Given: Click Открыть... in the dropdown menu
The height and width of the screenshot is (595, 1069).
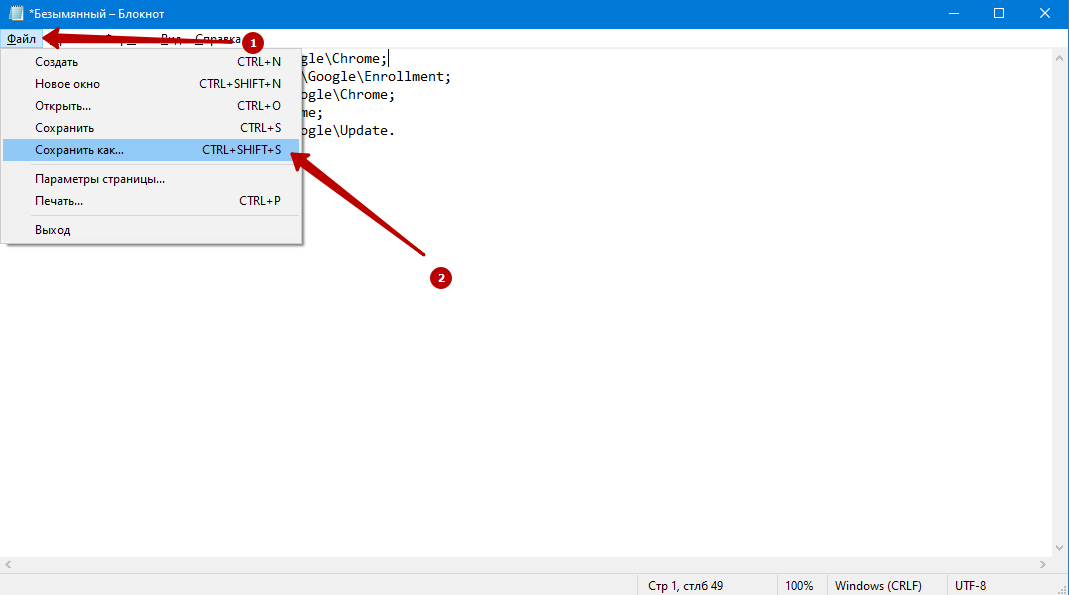Looking at the screenshot, I should [63, 106].
